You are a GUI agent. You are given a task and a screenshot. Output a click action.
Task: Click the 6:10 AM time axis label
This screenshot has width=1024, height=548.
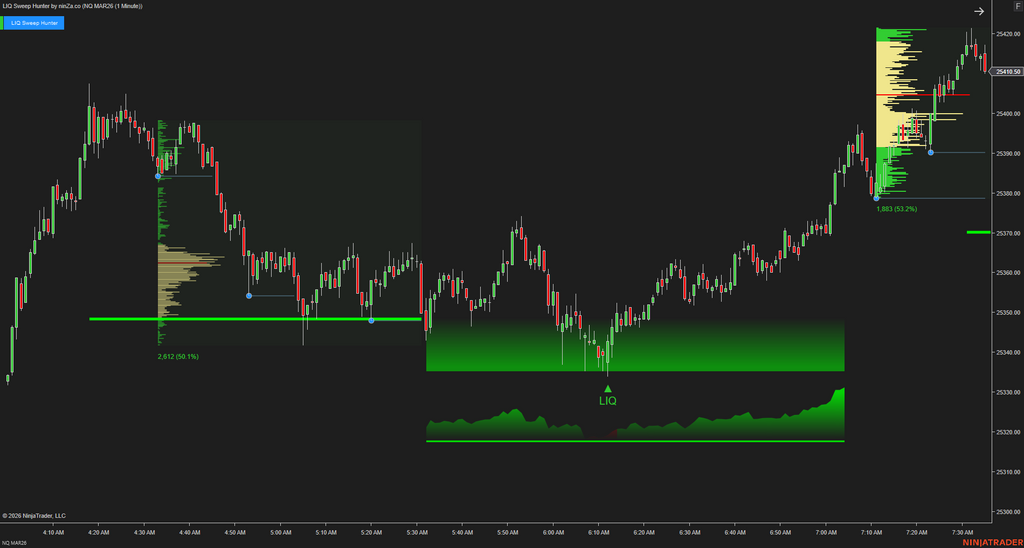click(599, 532)
